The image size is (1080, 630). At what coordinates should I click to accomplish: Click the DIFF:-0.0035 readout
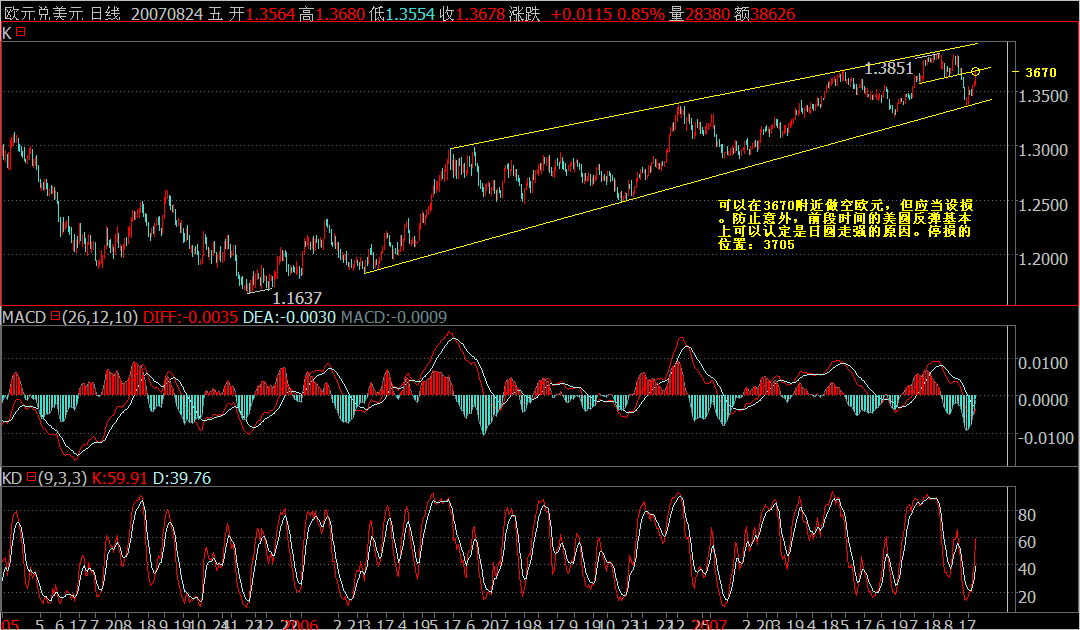tap(190, 317)
